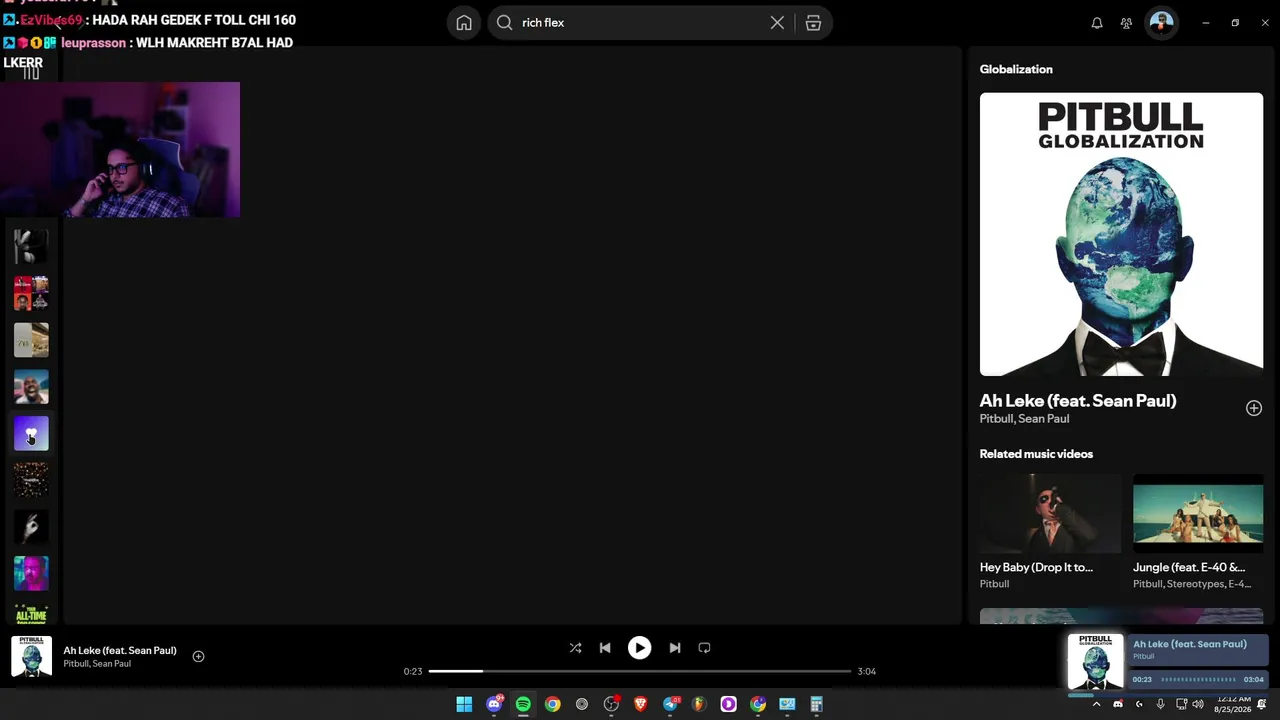Show hidden system tray icons

pos(1096,704)
